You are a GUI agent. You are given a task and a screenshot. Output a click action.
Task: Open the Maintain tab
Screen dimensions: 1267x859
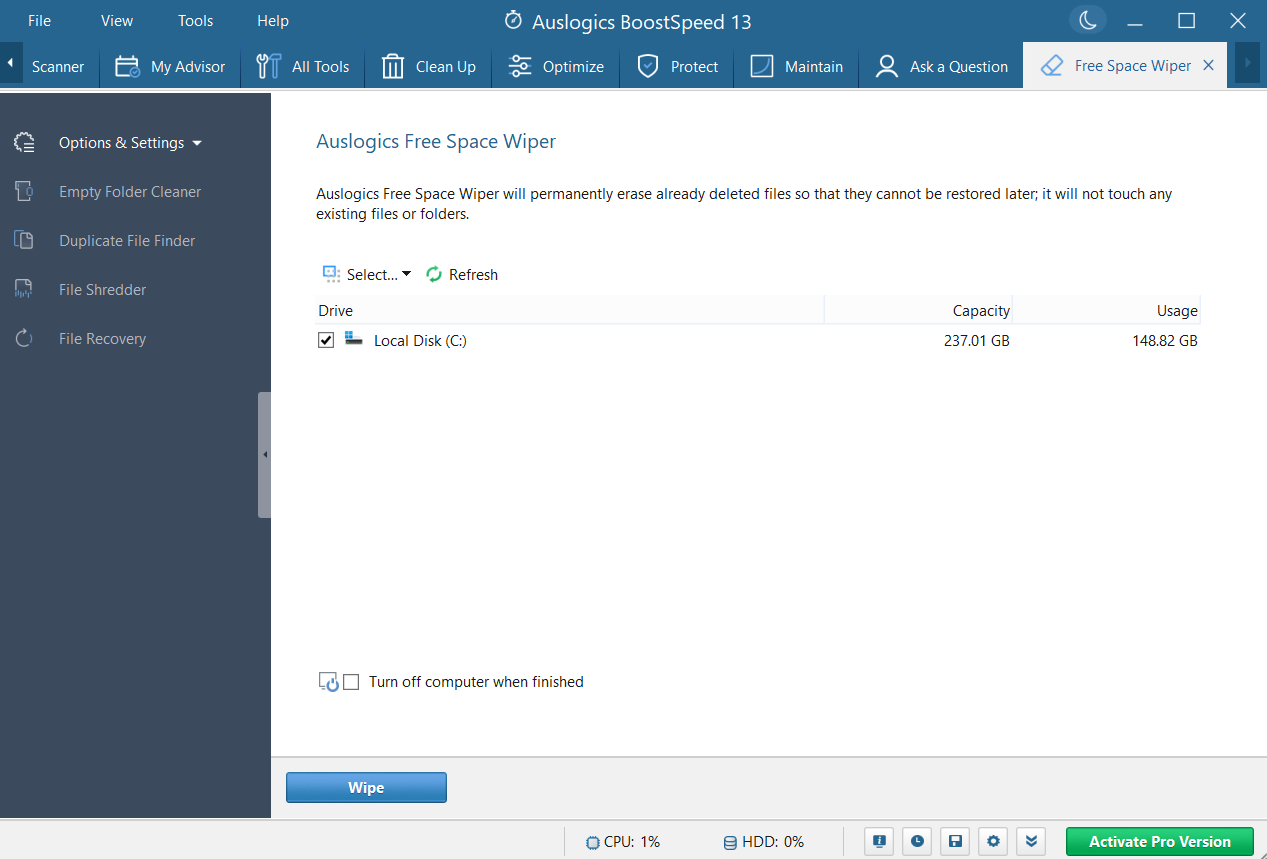point(796,66)
